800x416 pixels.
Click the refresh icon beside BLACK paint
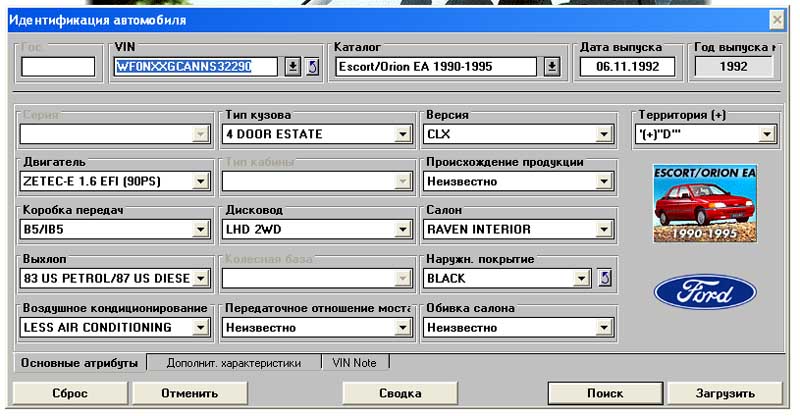605,278
